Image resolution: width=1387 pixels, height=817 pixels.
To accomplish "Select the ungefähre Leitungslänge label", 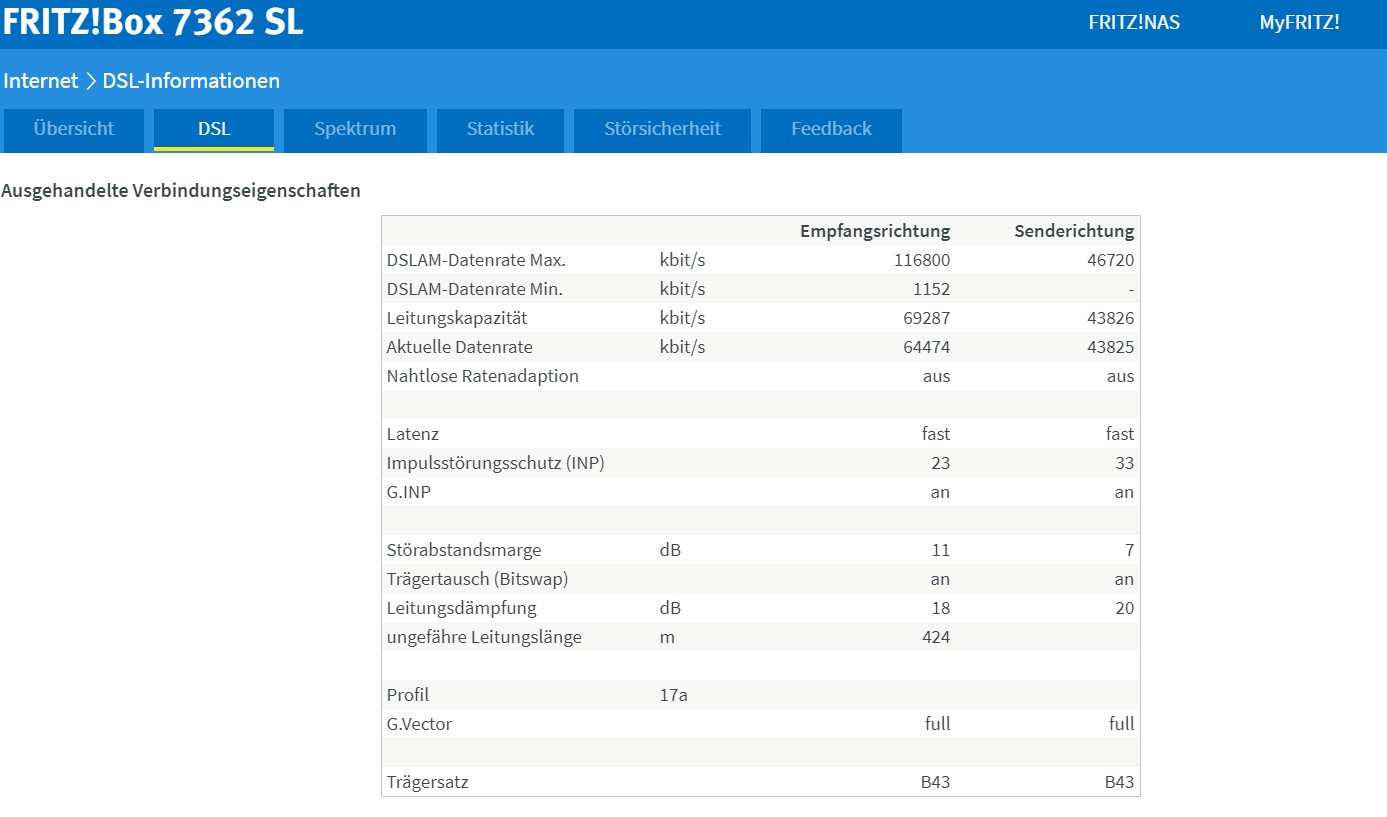I will (x=484, y=637).
